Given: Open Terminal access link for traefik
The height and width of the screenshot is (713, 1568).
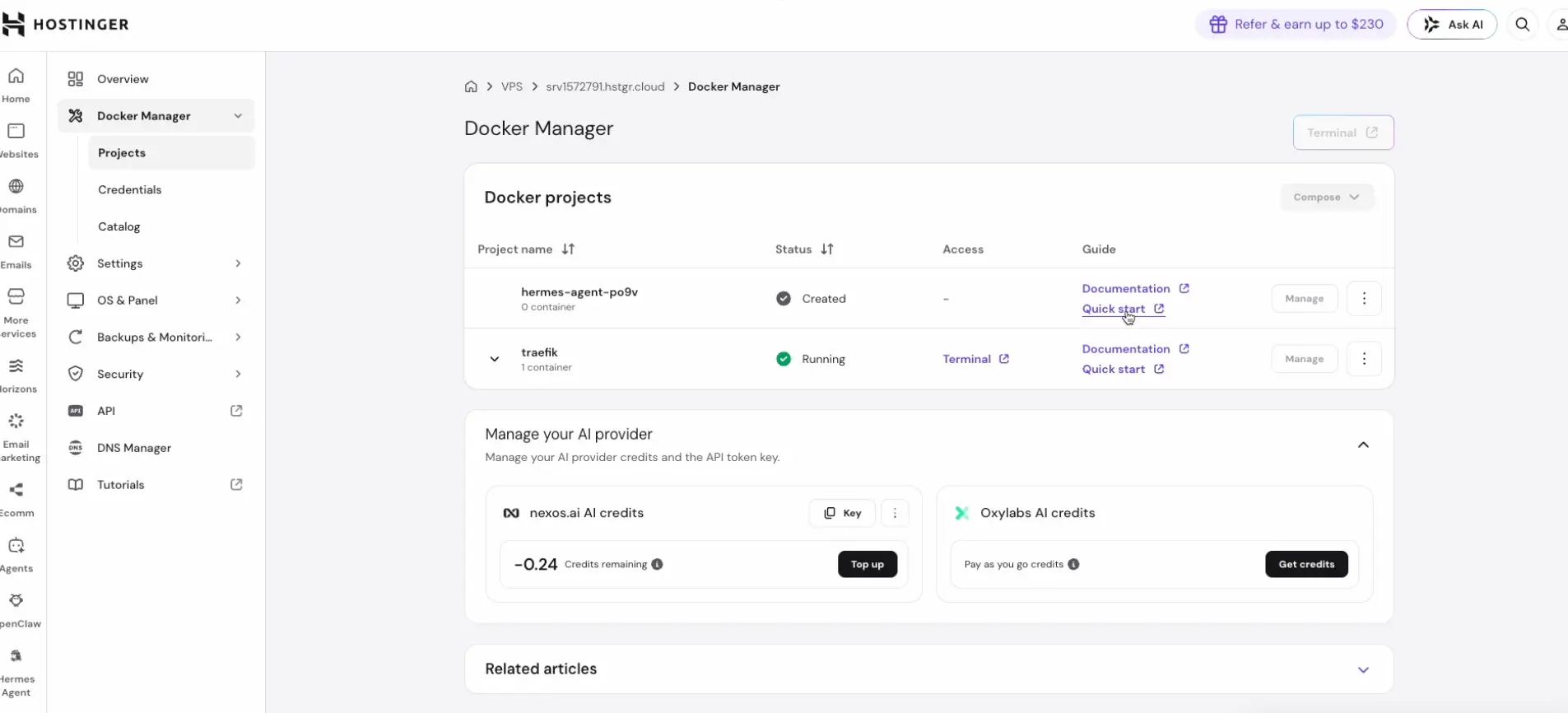Looking at the screenshot, I should [975, 359].
